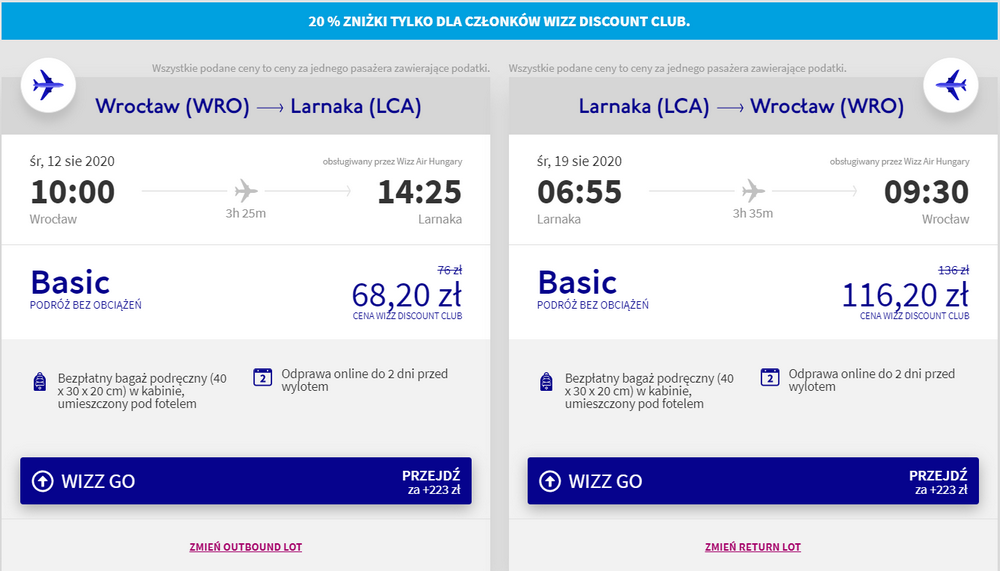Click the hand baggage icon in outbound card
Viewport: 1000px width, 571px height.
click(x=40, y=382)
